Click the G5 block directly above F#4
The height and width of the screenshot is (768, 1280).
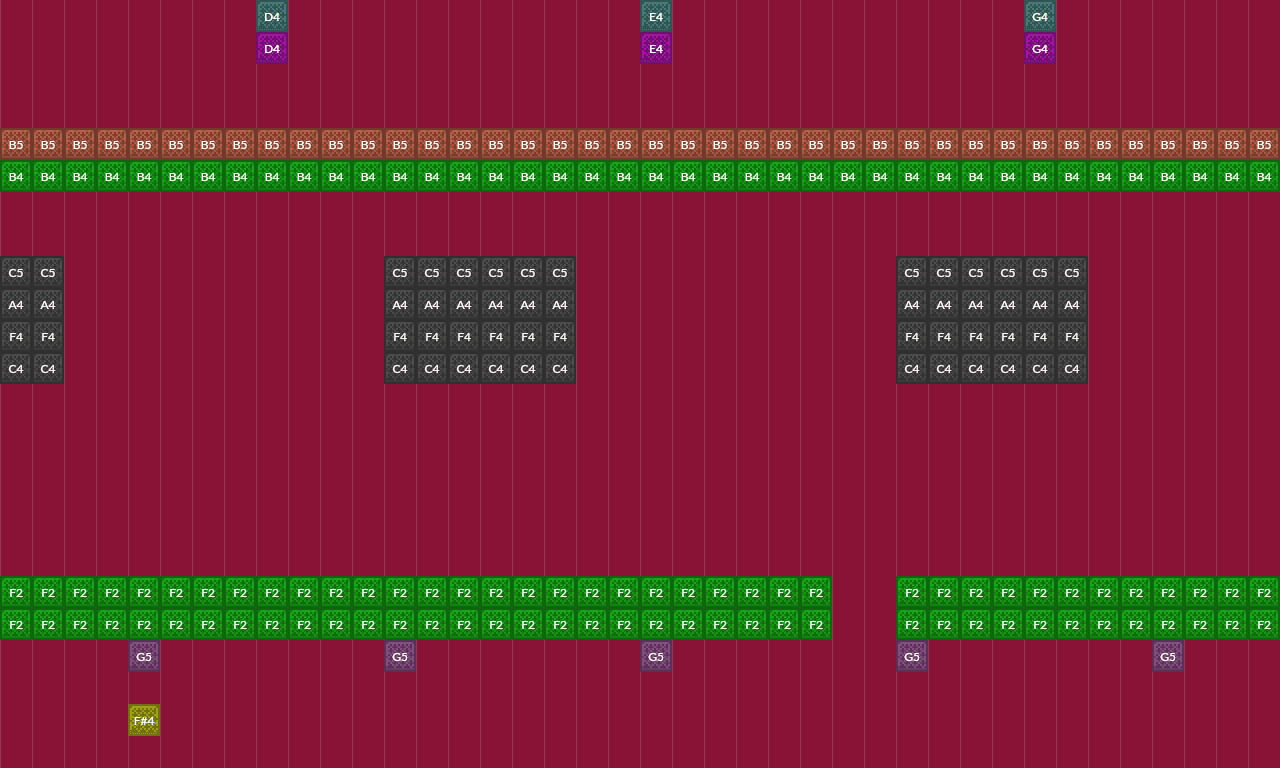point(144,656)
